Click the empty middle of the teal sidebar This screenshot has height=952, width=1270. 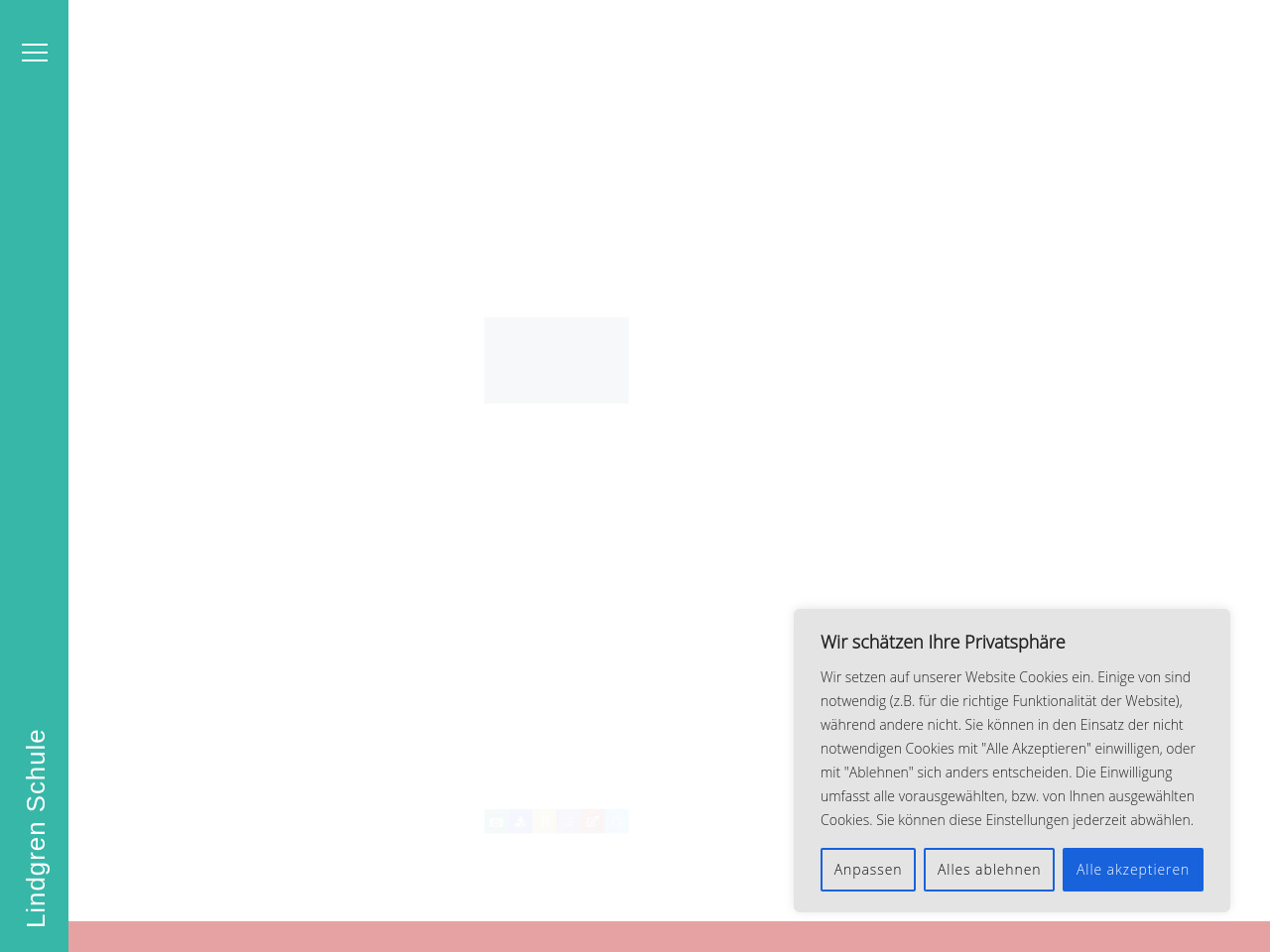point(35,397)
